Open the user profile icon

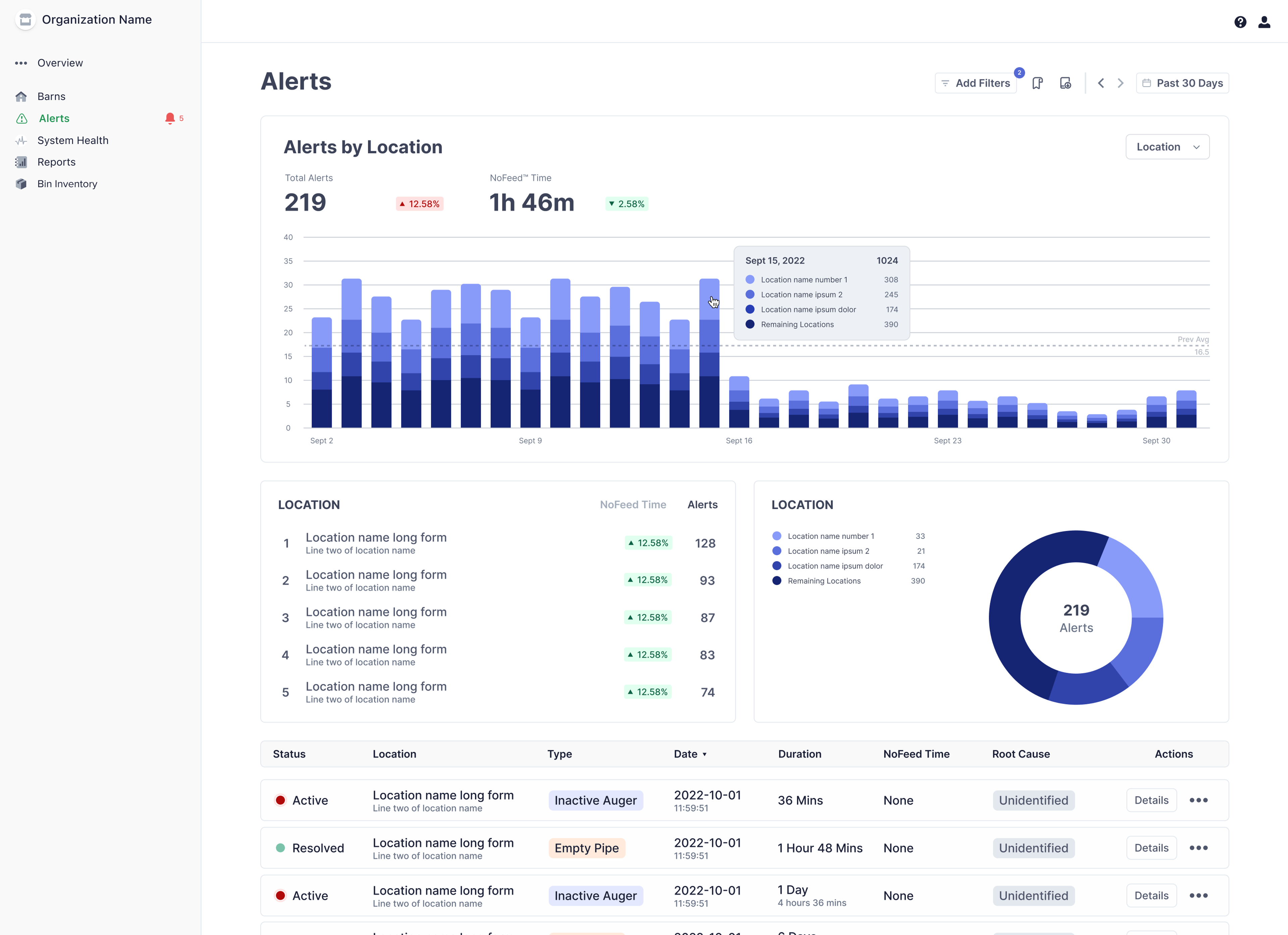1264,22
